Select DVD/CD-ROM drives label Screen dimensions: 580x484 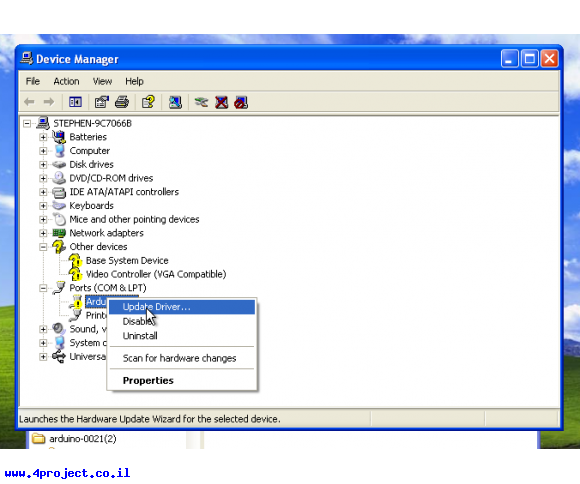tap(111, 178)
